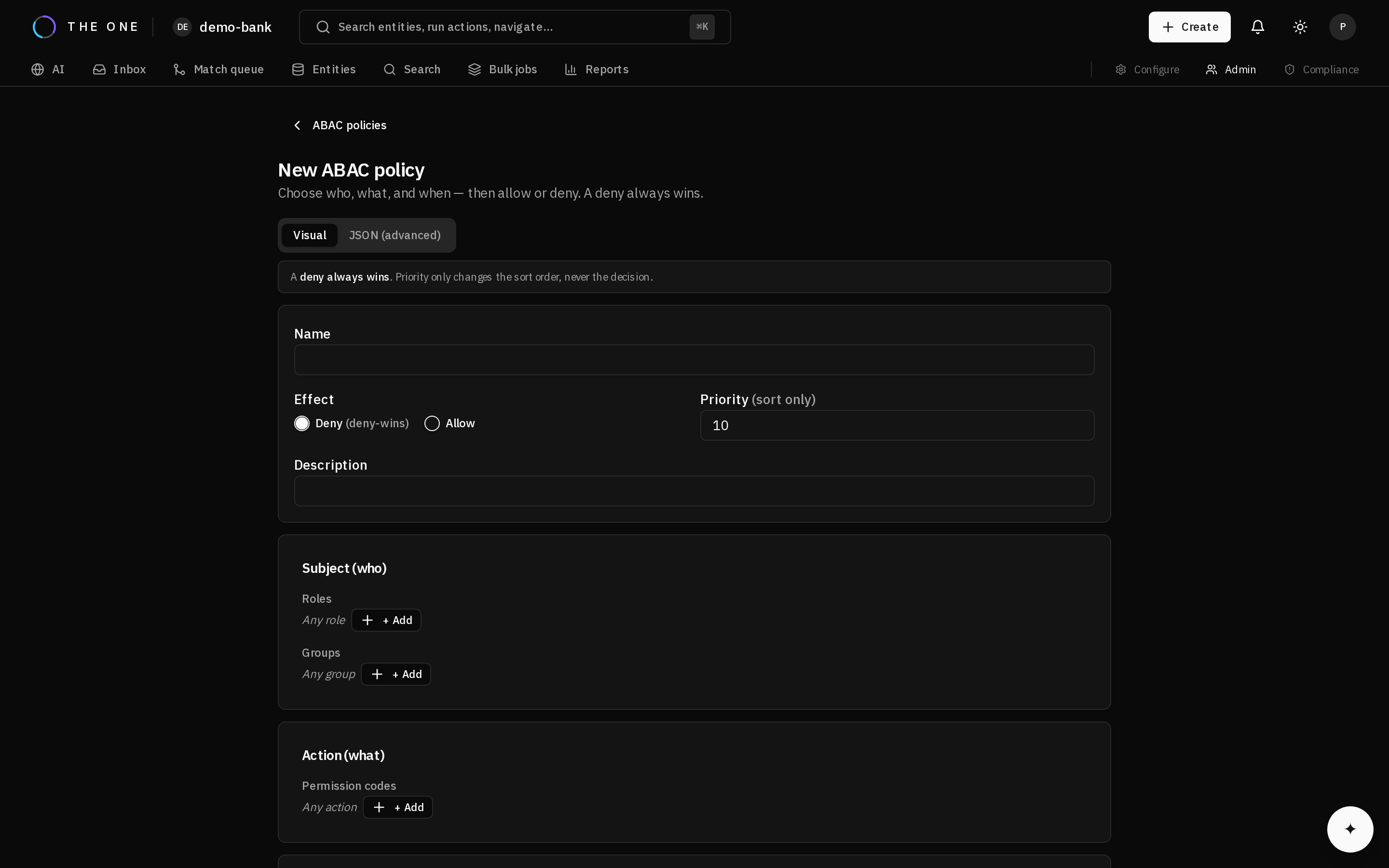Click the Priority input field
Viewport: 1389px width, 868px height.
(x=897, y=425)
